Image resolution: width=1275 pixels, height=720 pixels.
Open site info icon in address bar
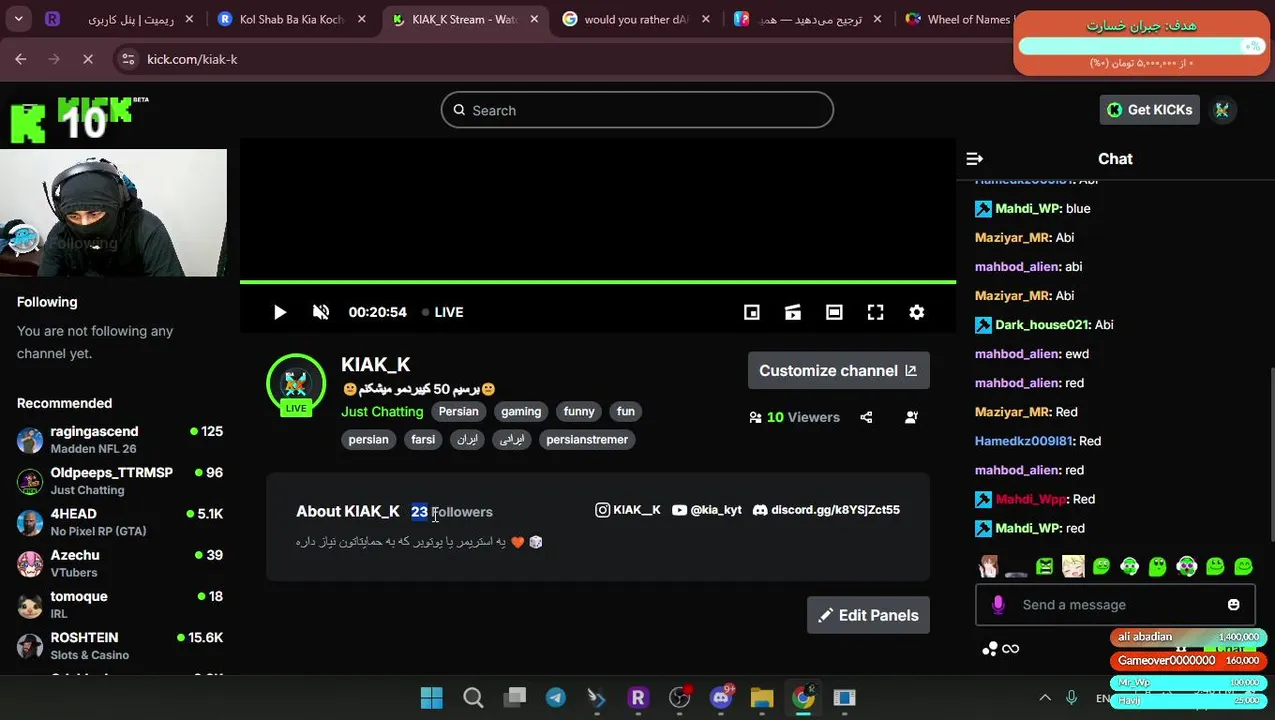(x=128, y=59)
